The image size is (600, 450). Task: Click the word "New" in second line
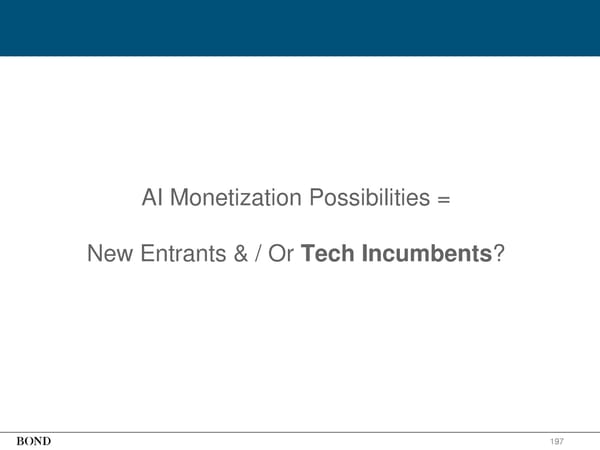point(109,256)
